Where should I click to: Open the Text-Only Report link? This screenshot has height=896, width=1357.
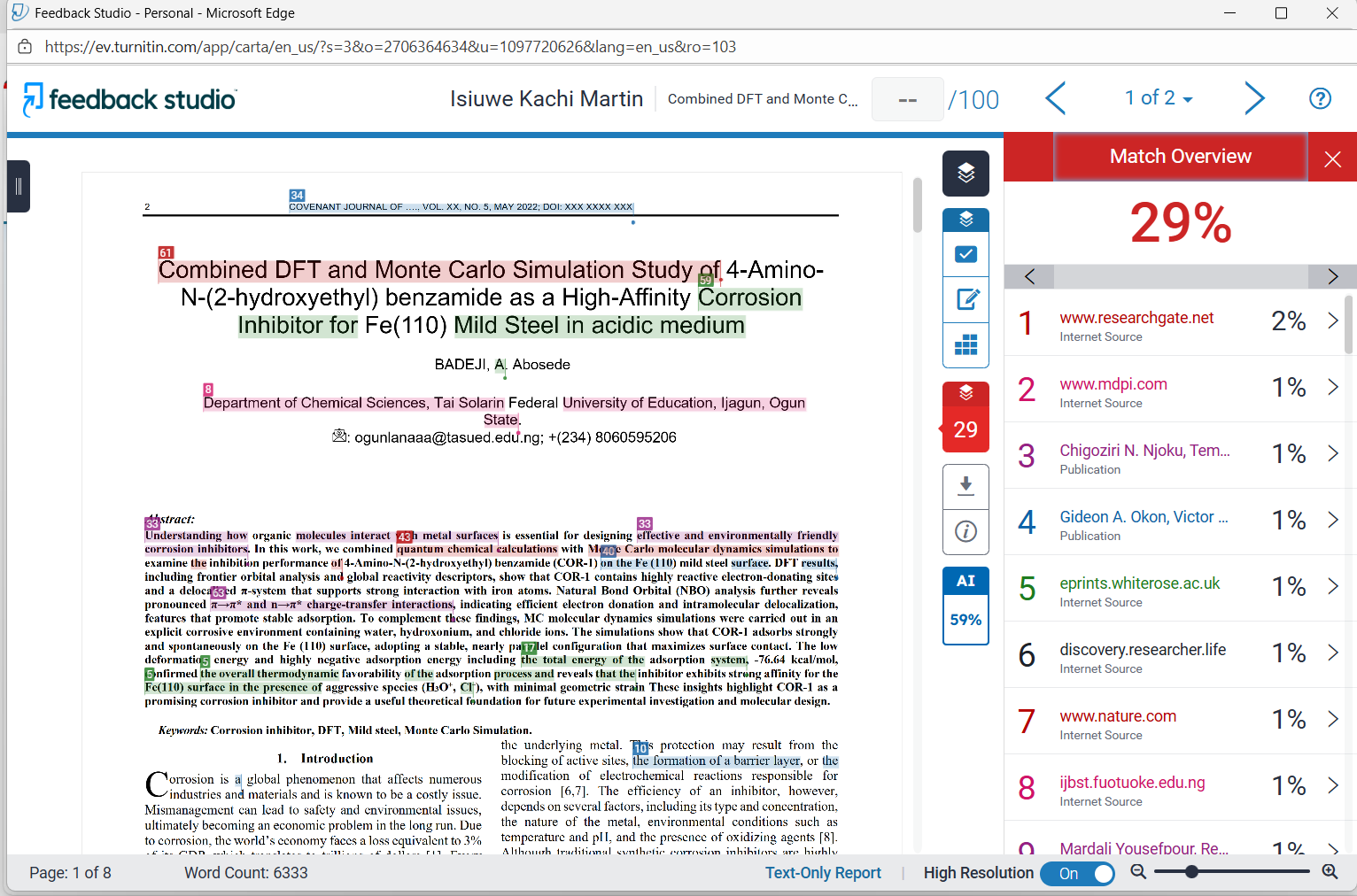(823, 873)
